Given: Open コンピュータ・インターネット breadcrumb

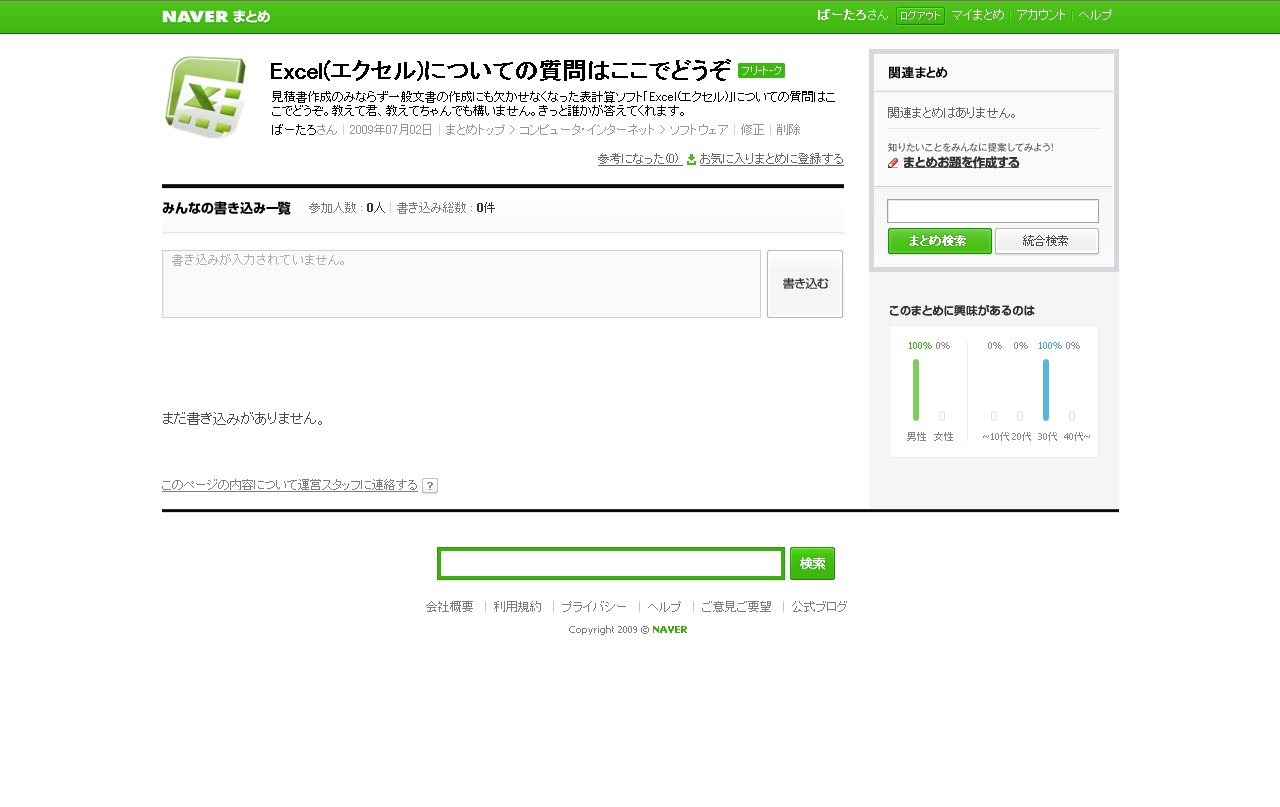Looking at the screenshot, I should (x=587, y=130).
